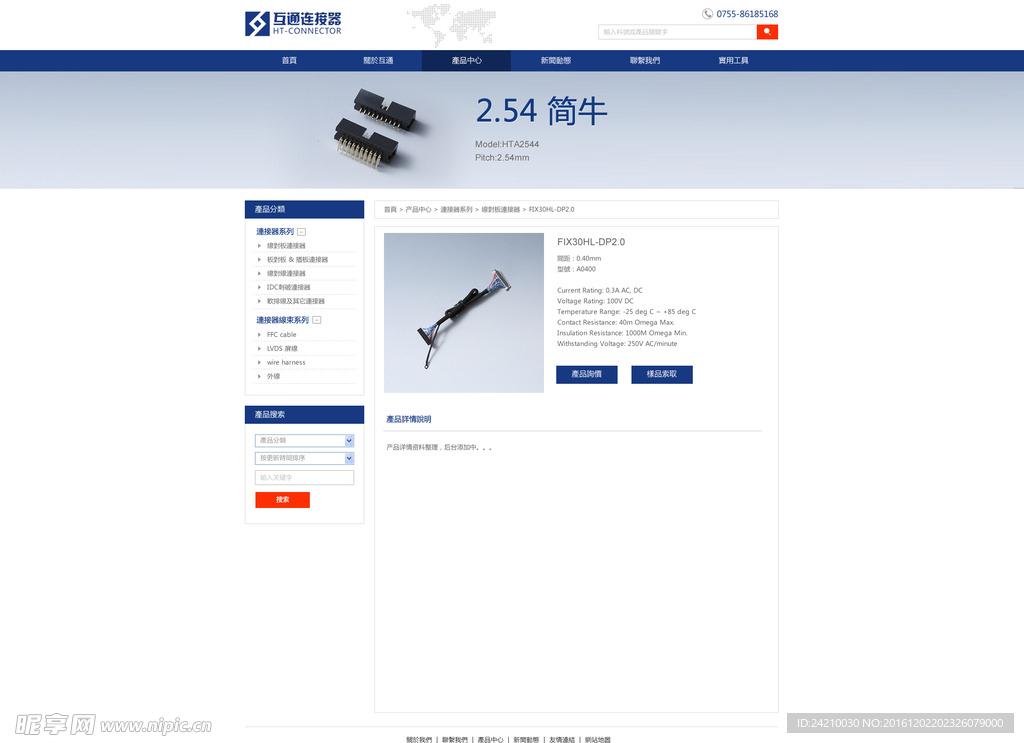Click the red 搜索 button in sidebar

tap(282, 500)
